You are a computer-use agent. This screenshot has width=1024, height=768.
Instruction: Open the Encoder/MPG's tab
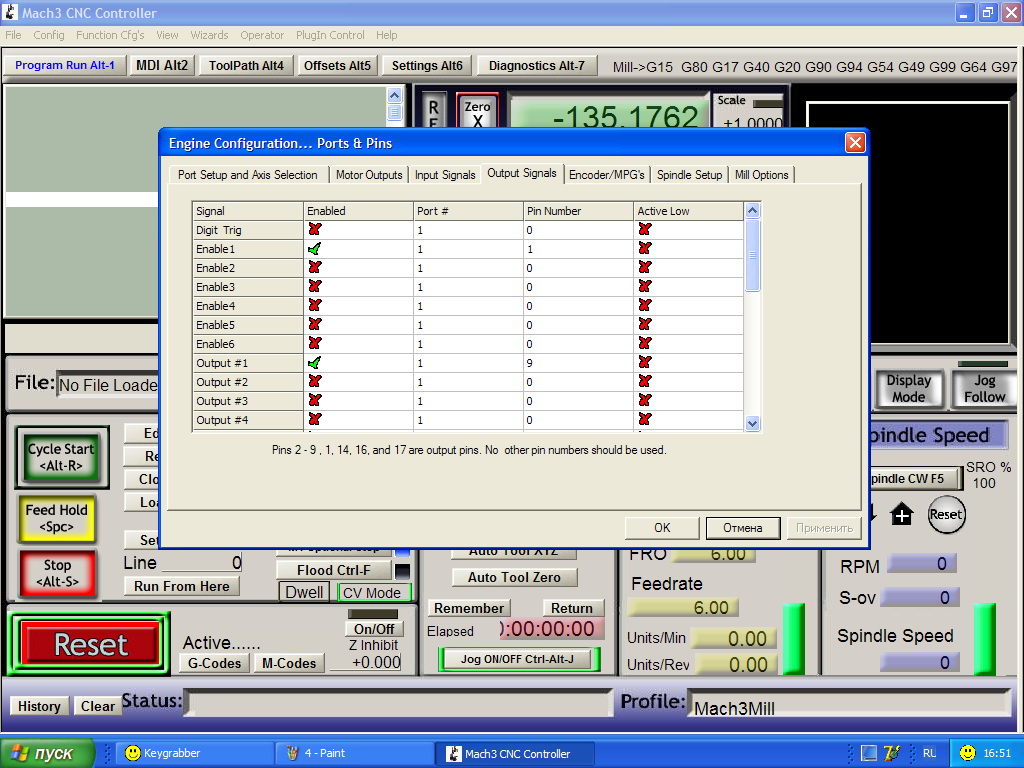click(x=607, y=175)
